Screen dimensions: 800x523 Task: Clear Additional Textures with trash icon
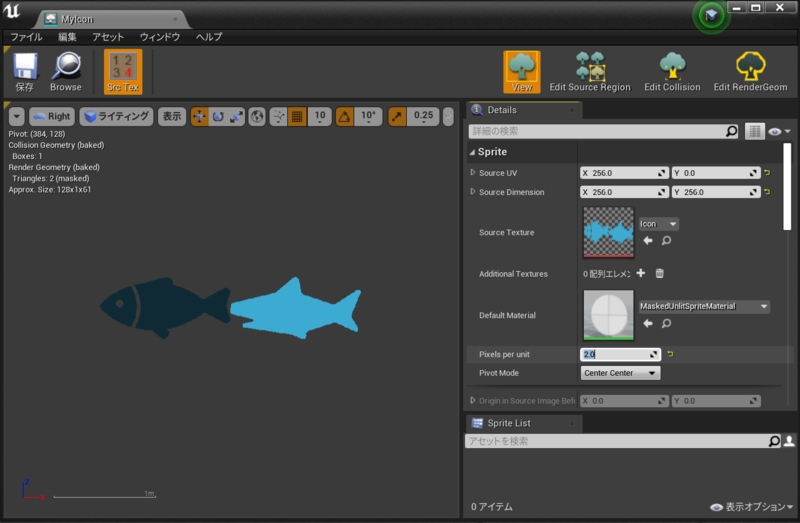click(x=659, y=273)
